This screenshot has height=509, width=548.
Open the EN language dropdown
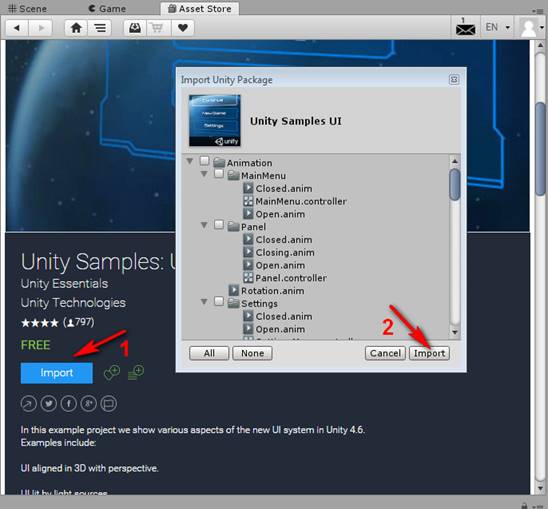click(x=498, y=27)
